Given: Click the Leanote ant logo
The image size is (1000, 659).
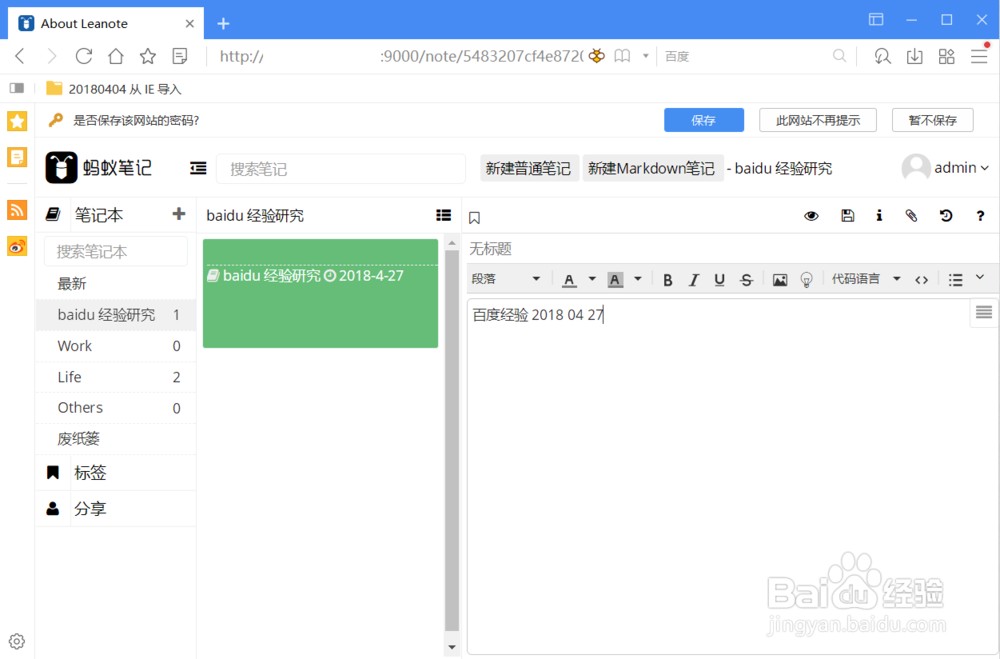Looking at the screenshot, I should click(x=61, y=168).
